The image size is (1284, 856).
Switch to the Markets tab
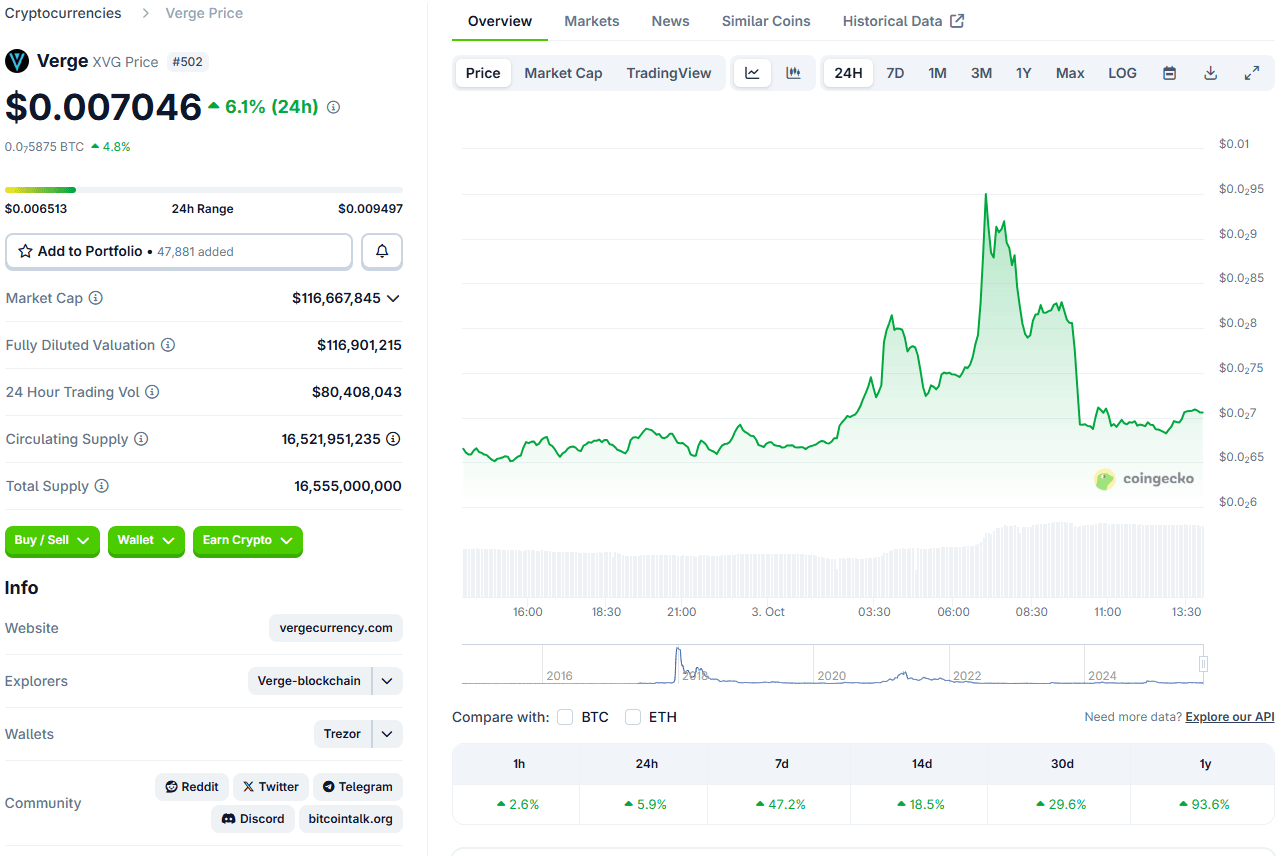[591, 21]
